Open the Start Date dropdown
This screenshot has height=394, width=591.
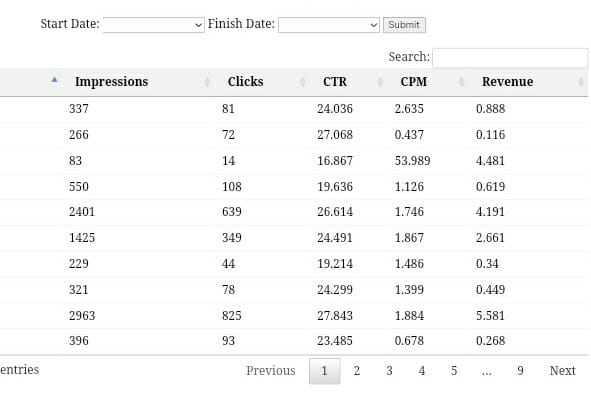pos(154,25)
